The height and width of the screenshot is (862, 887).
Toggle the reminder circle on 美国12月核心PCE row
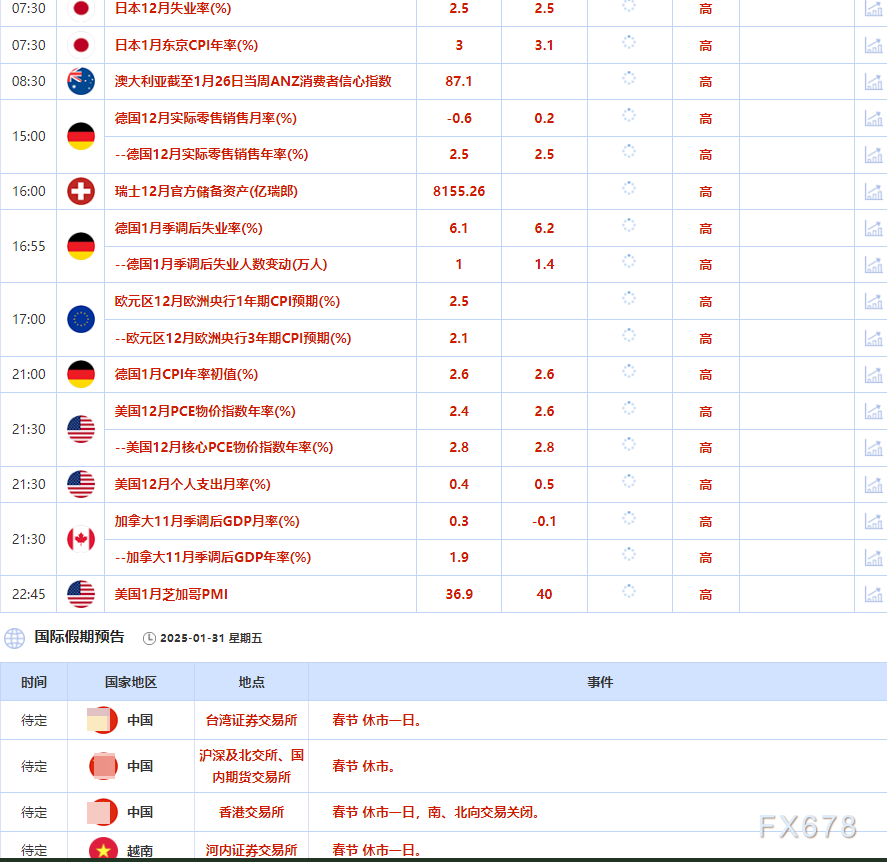[x=629, y=448]
